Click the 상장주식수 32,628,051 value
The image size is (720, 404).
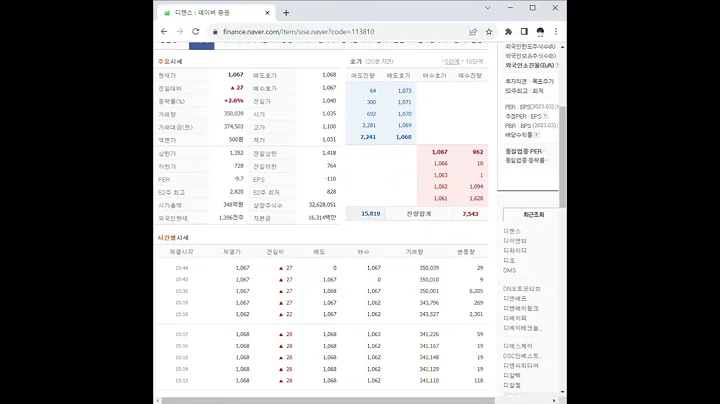point(322,205)
